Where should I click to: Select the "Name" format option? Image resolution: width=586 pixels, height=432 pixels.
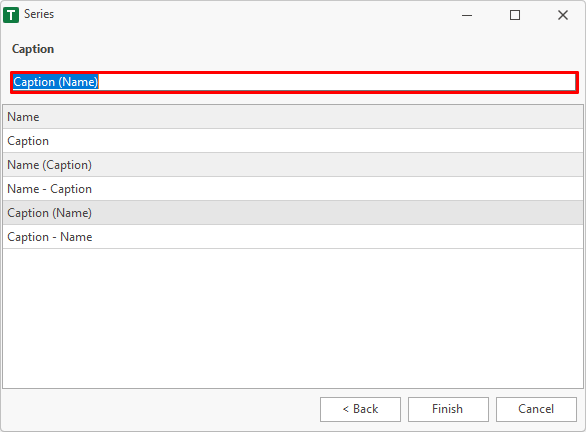click(293, 117)
